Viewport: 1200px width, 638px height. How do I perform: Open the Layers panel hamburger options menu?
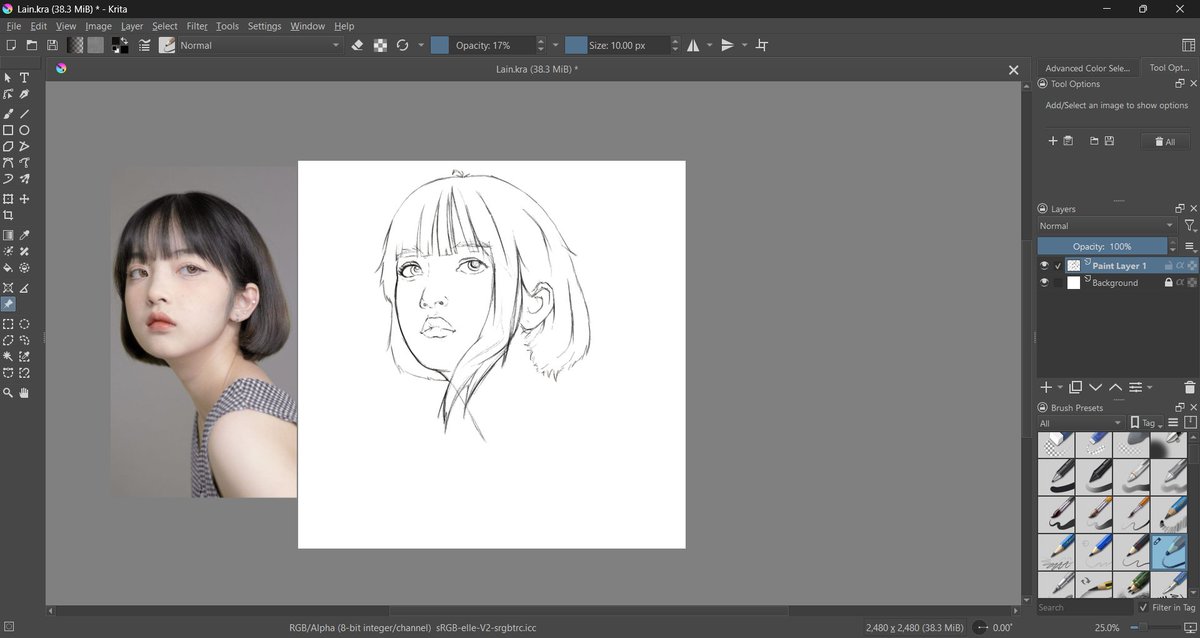coord(1189,246)
